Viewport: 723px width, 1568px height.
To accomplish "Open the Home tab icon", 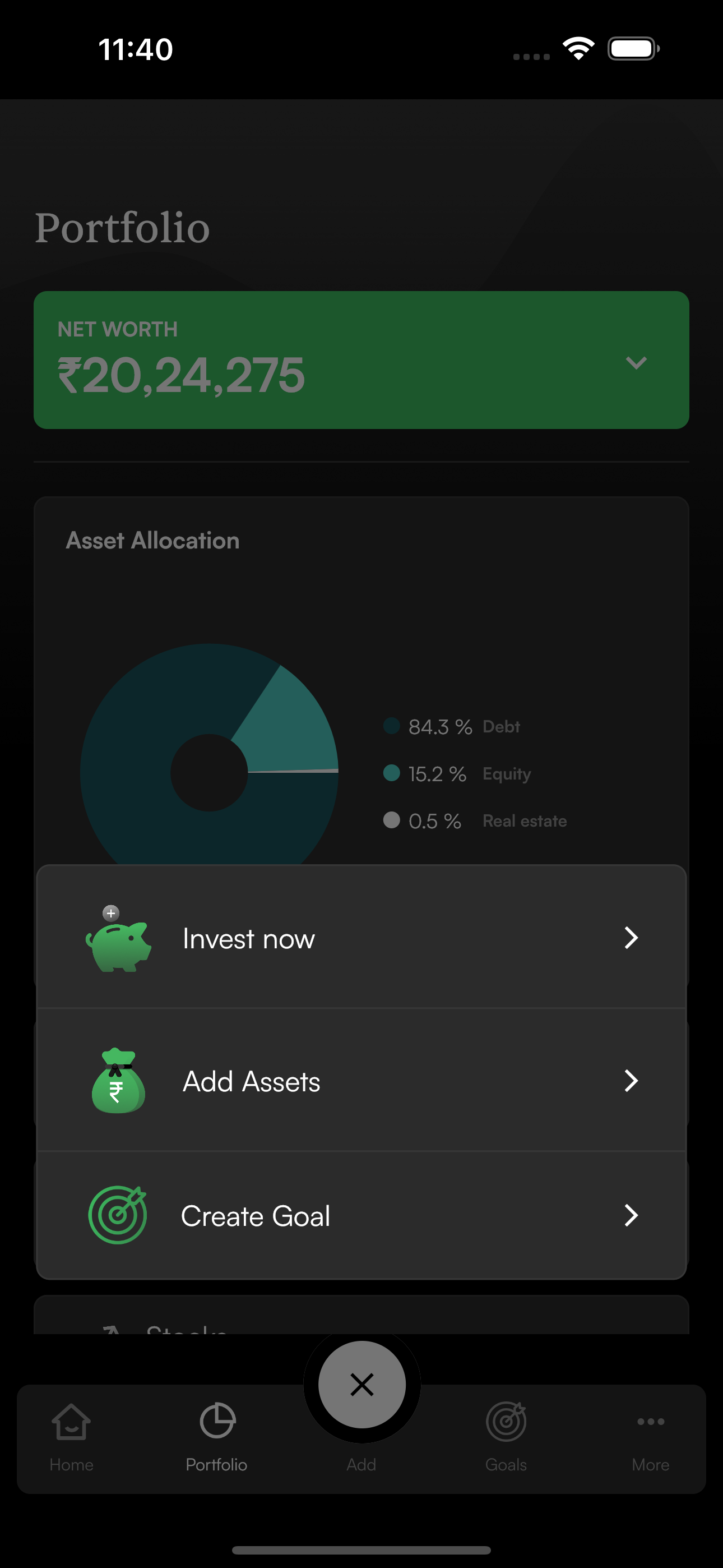I will point(71,1422).
